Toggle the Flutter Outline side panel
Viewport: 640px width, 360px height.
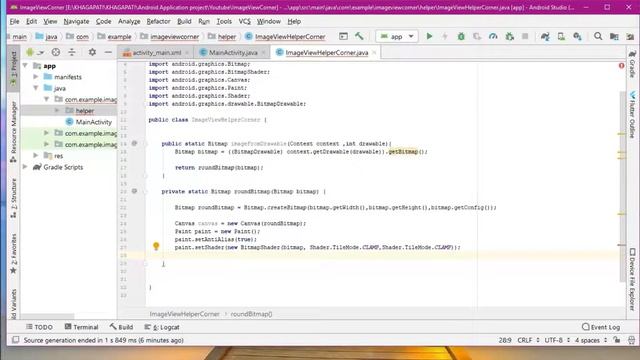coord(632,115)
